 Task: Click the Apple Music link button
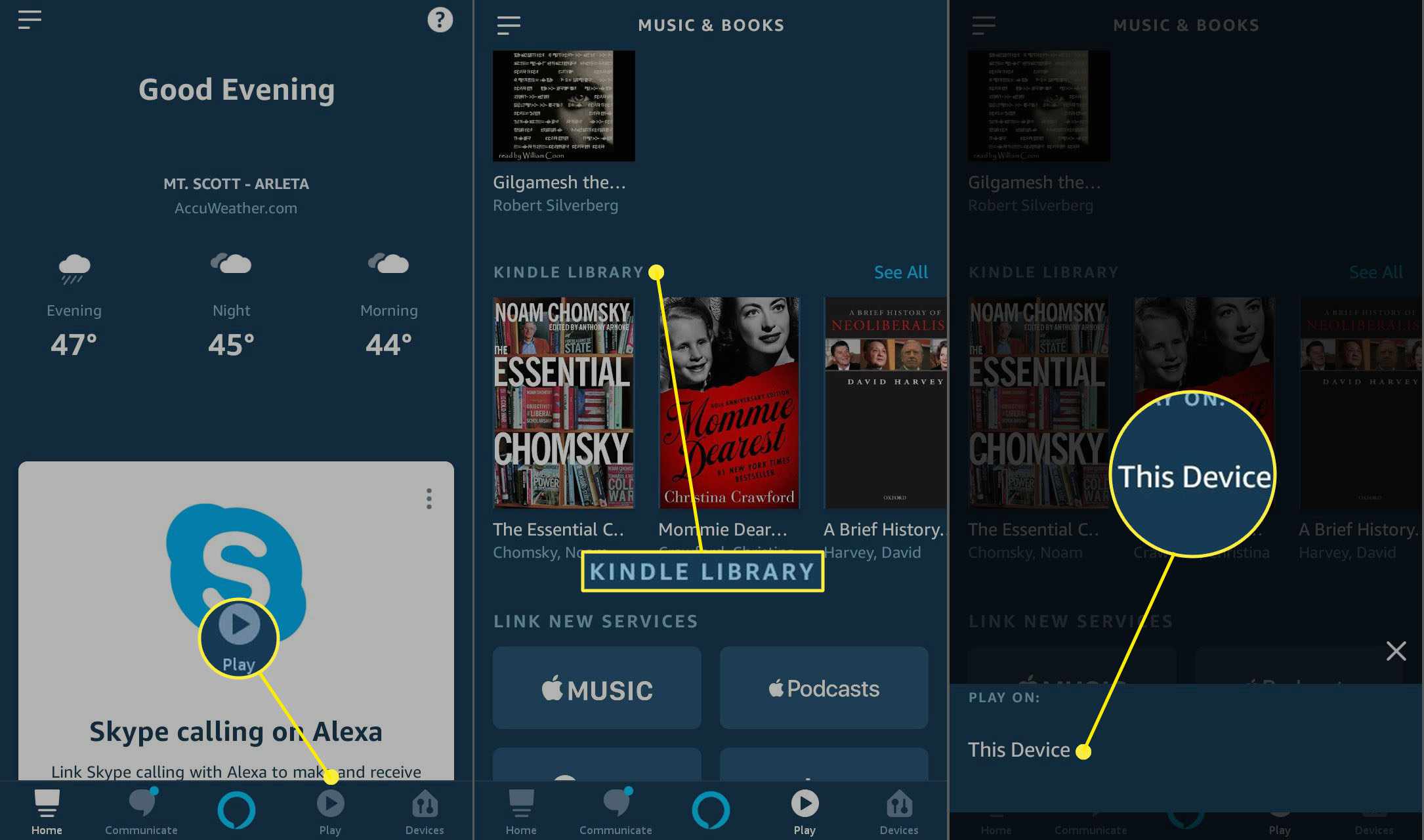(x=597, y=688)
